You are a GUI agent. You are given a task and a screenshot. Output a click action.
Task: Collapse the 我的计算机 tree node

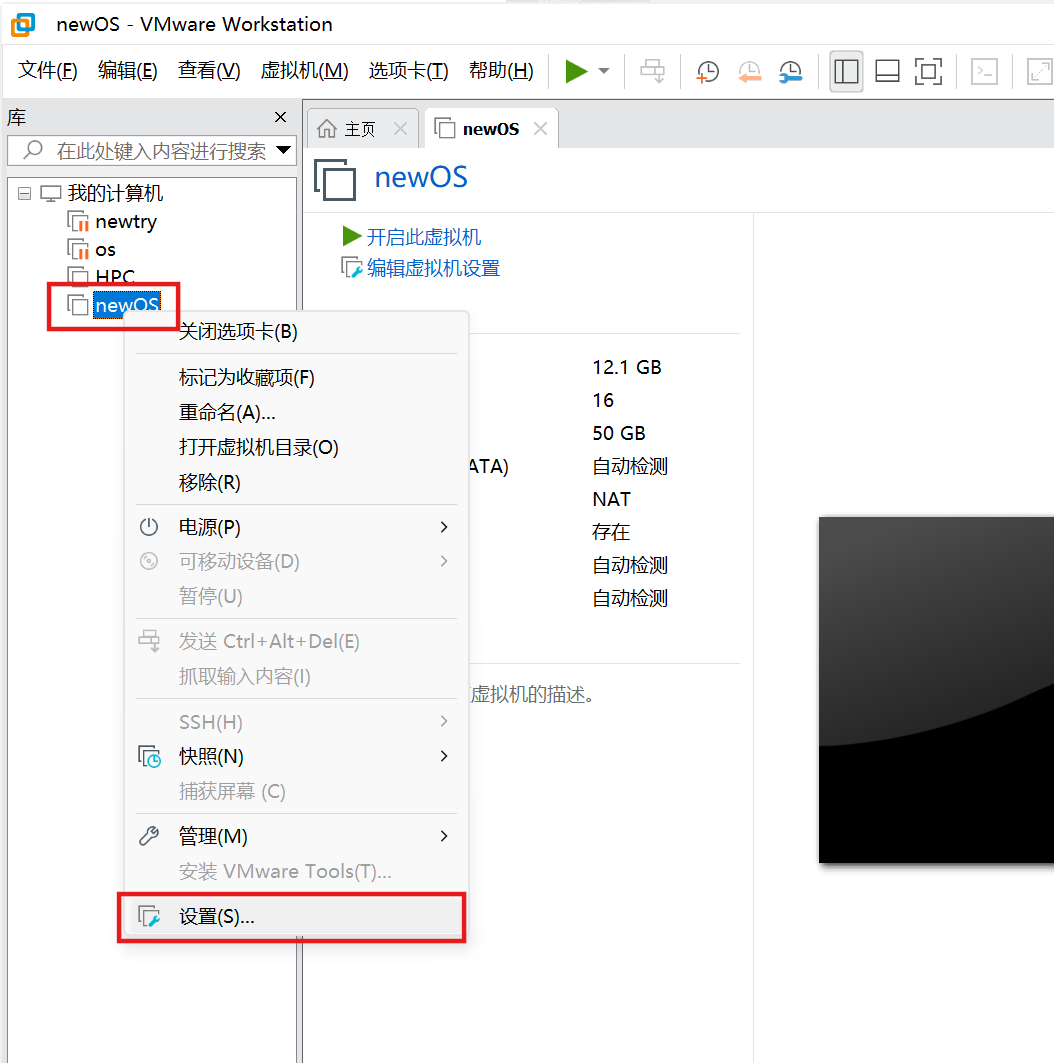[25, 194]
